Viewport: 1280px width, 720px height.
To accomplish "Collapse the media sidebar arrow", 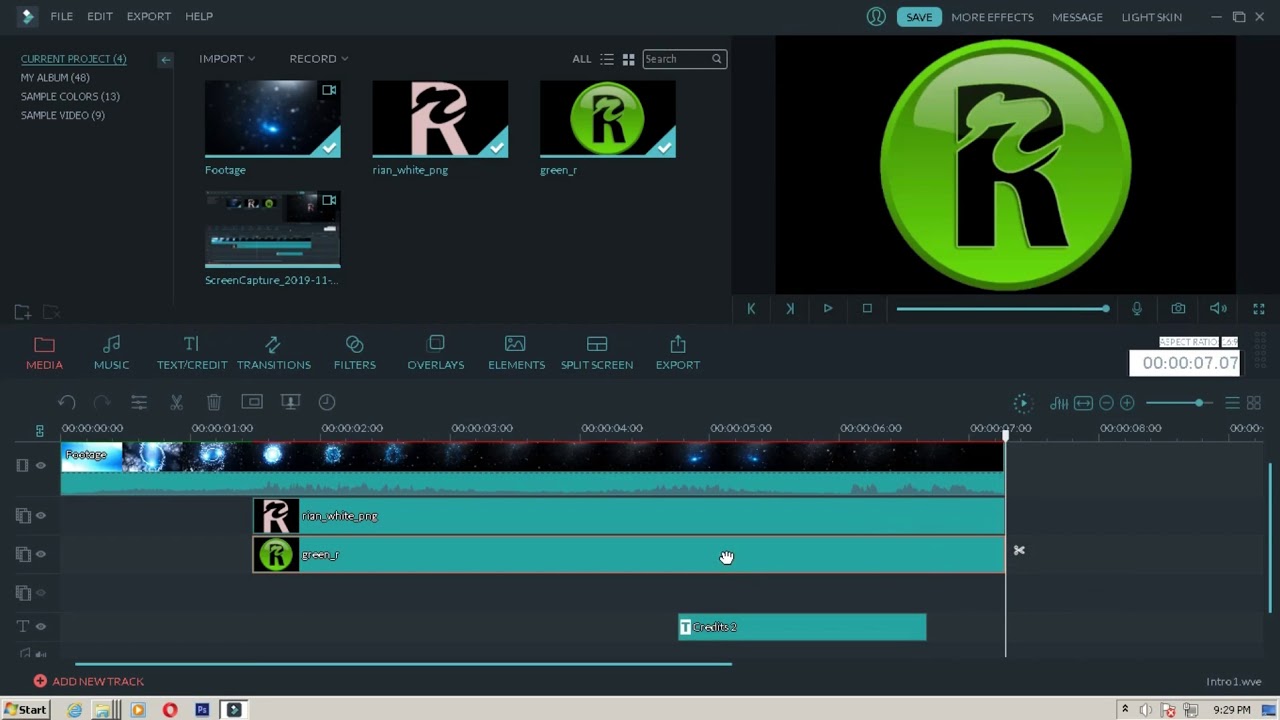I will [x=165, y=60].
